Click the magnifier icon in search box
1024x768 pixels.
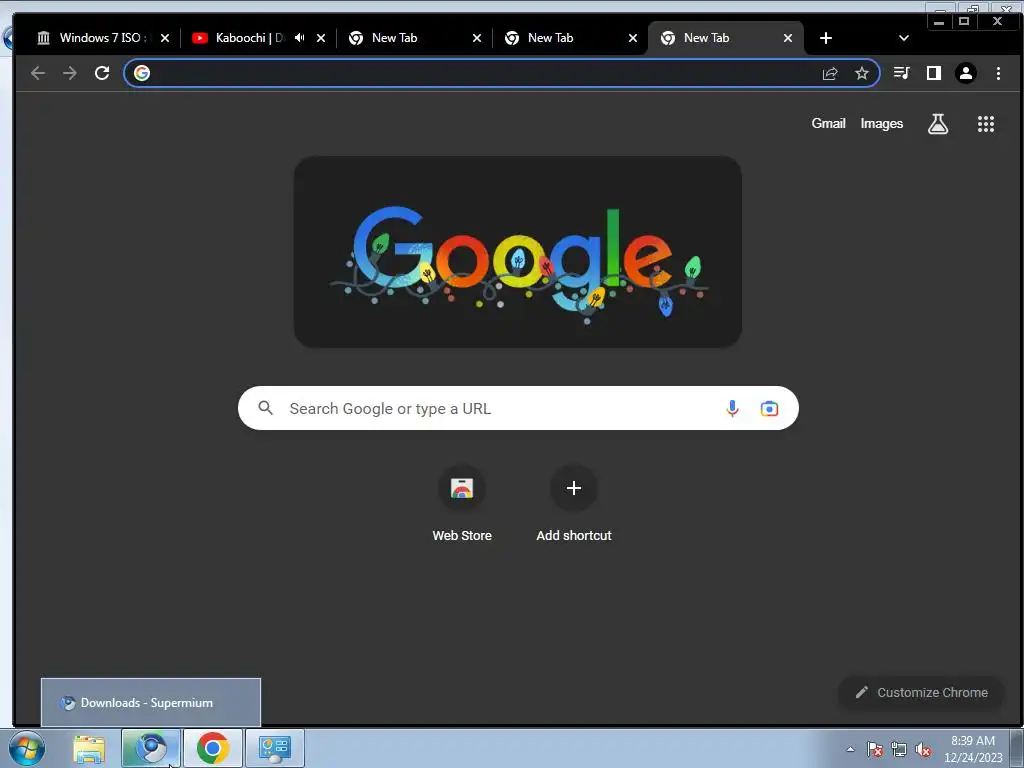point(265,408)
